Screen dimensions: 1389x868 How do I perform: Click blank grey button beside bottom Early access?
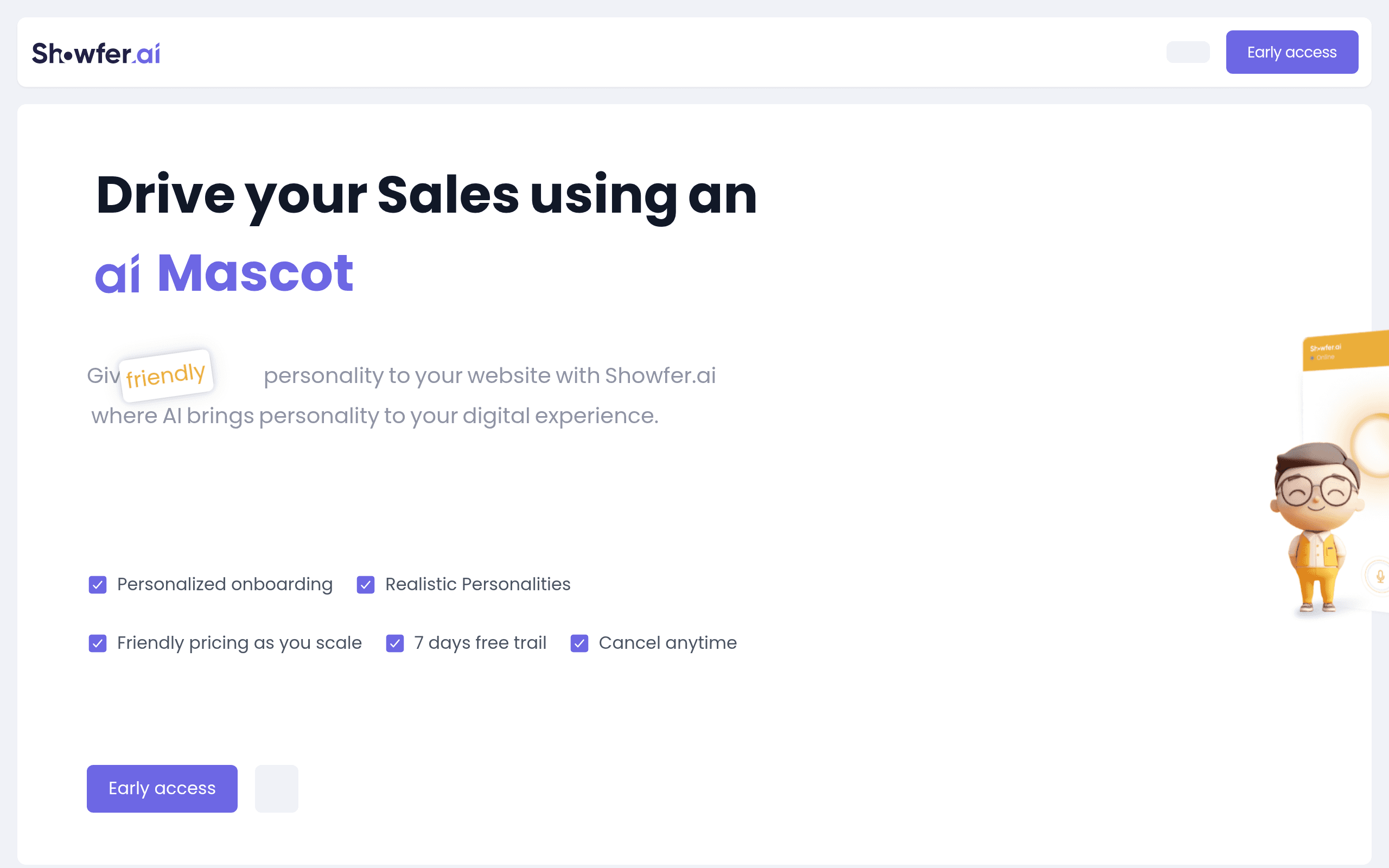(x=277, y=788)
